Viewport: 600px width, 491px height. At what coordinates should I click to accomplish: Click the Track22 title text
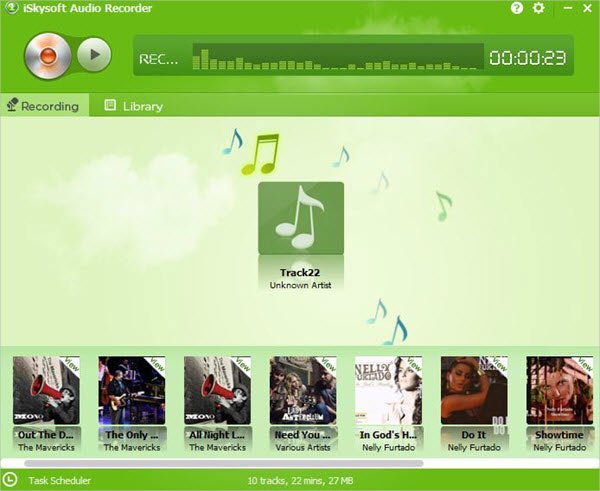point(300,272)
